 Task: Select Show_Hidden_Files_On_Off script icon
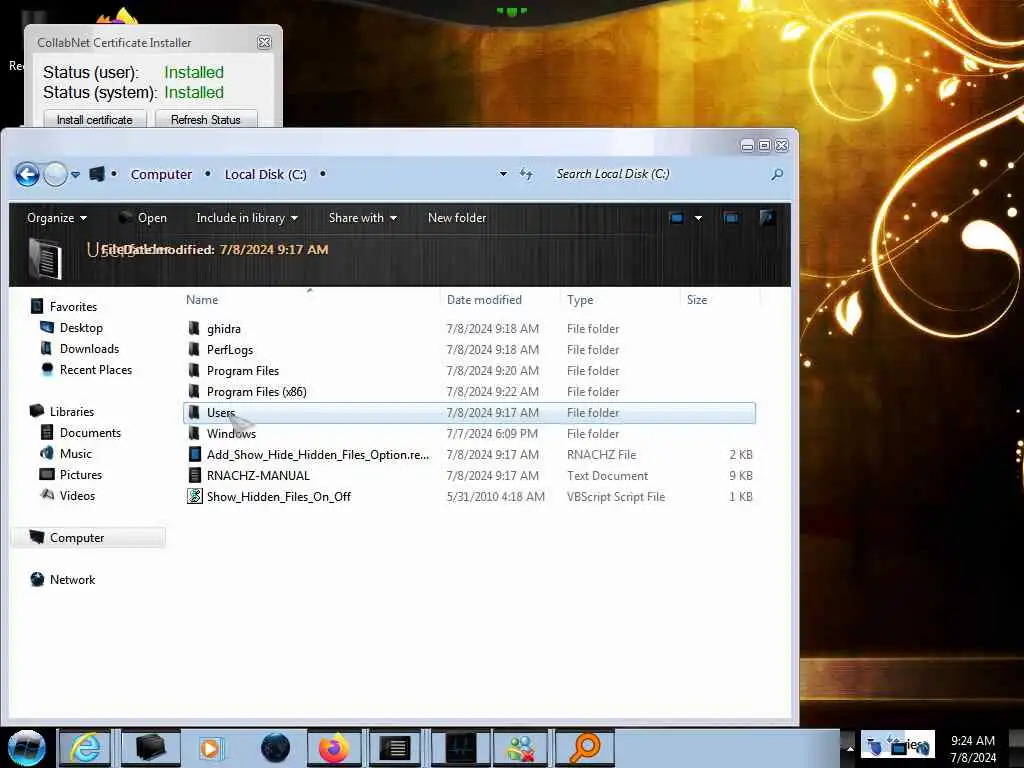tap(195, 496)
